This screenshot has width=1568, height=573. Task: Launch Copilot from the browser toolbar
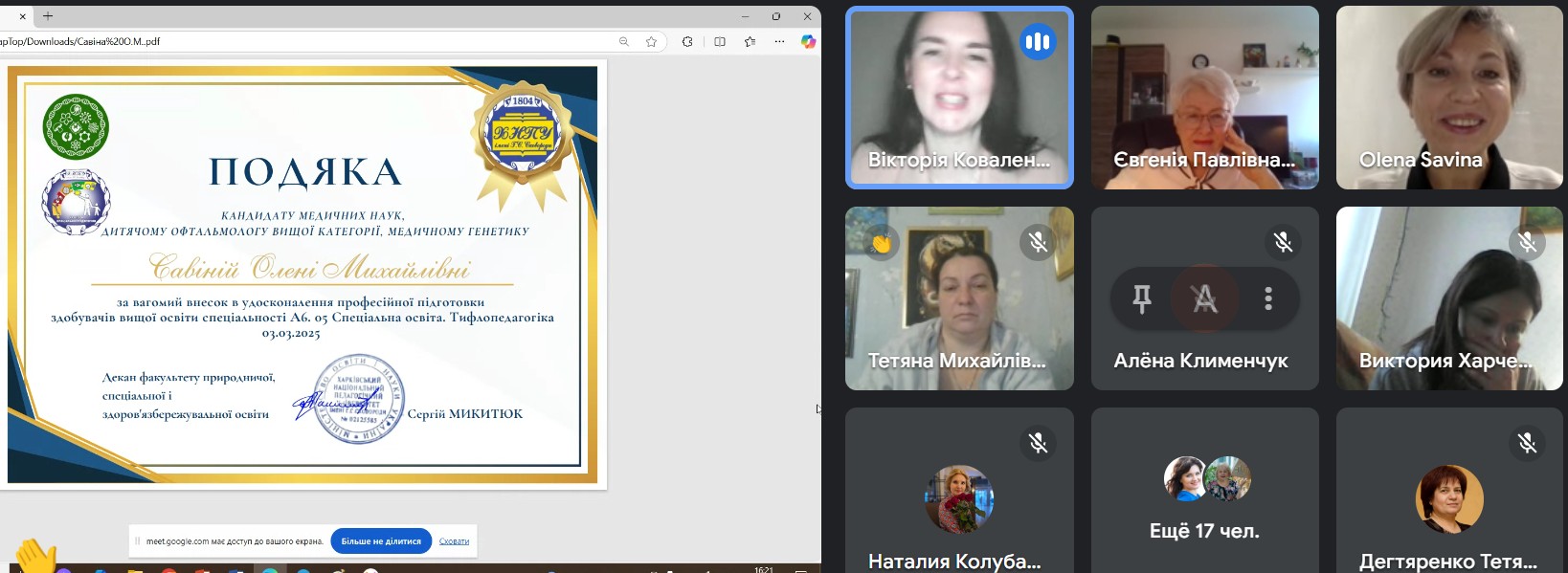[x=808, y=42]
